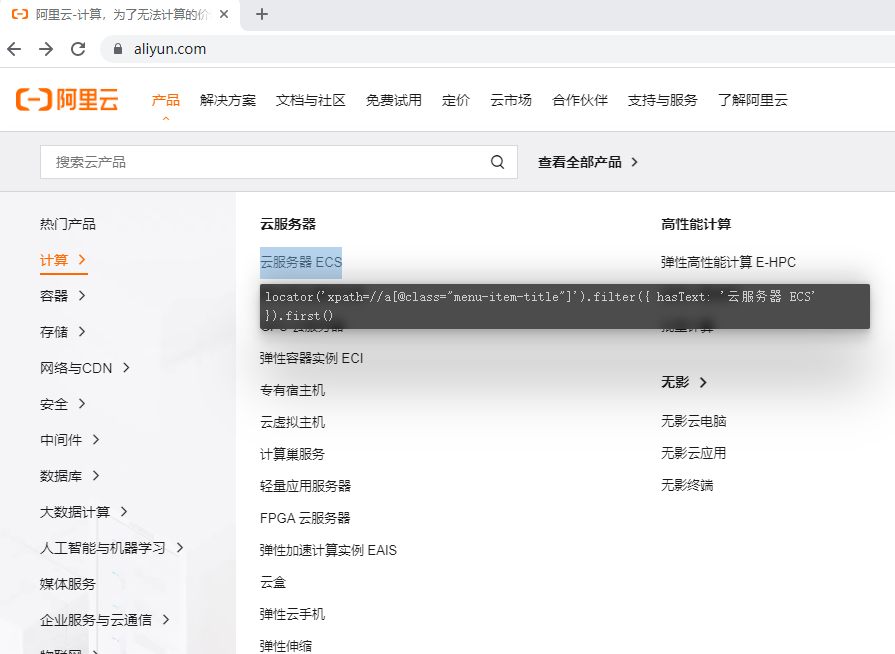Image resolution: width=895 pixels, height=654 pixels.
Task: Open 弹性高性能计算 E-HPC link
Action: 728,263
